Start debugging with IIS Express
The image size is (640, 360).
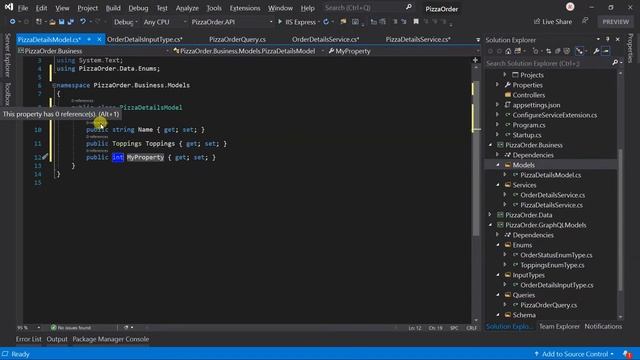[x=297, y=22]
